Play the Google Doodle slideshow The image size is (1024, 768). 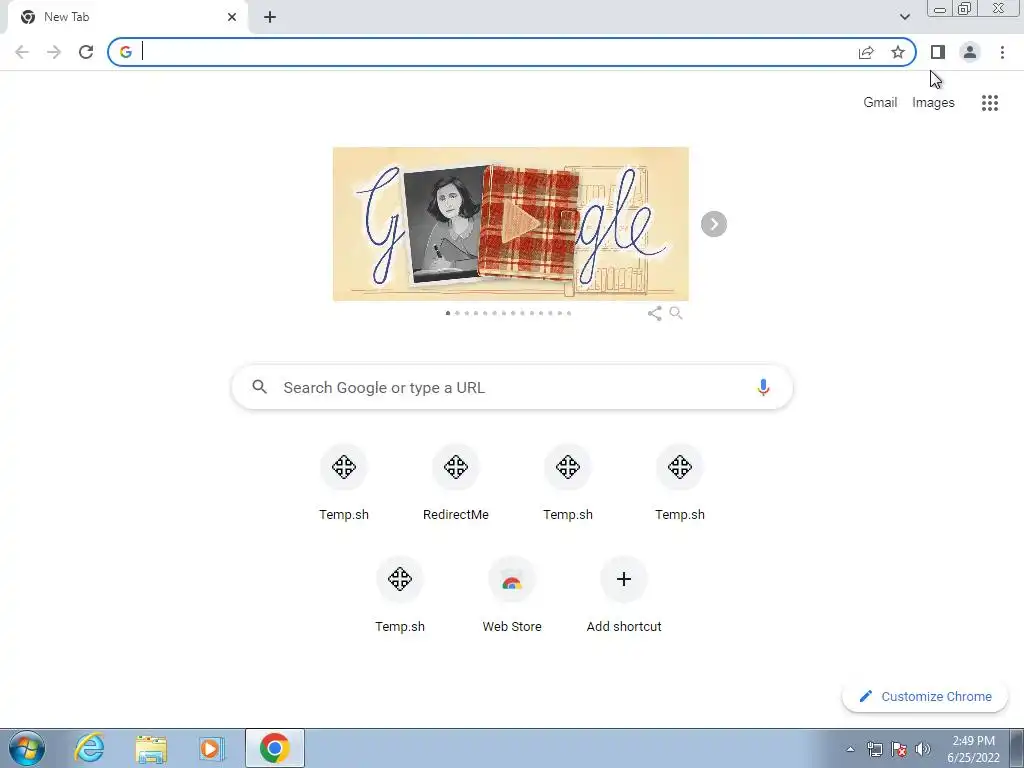coord(520,224)
